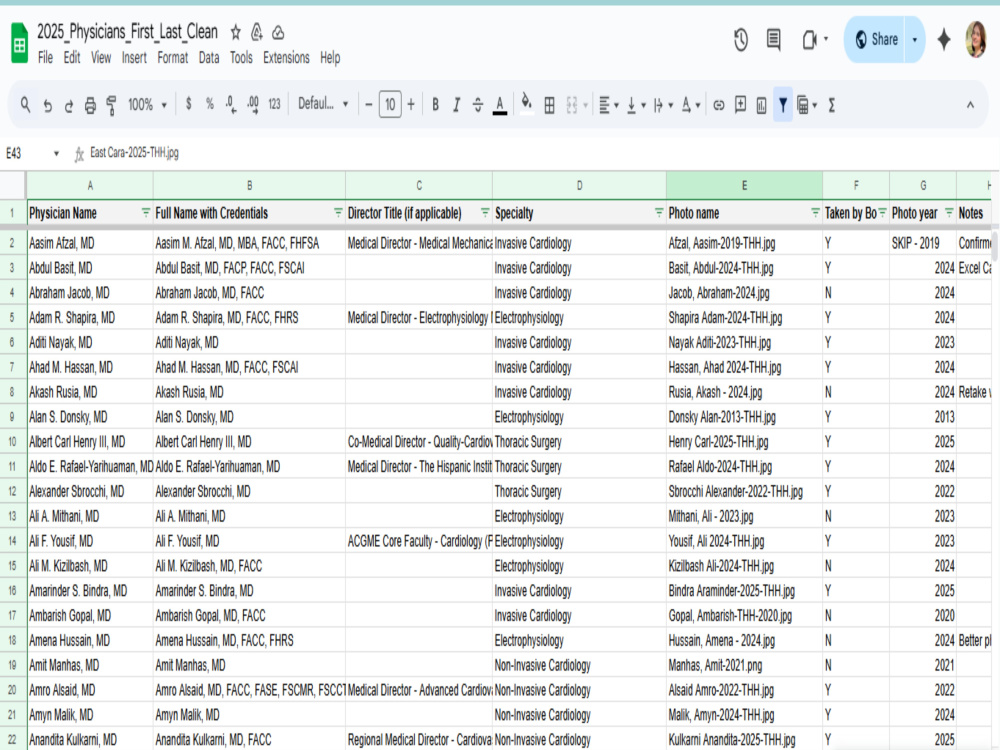Viewport: 1000px width, 750px height.
Task: Open the Format menu
Action: [172, 58]
